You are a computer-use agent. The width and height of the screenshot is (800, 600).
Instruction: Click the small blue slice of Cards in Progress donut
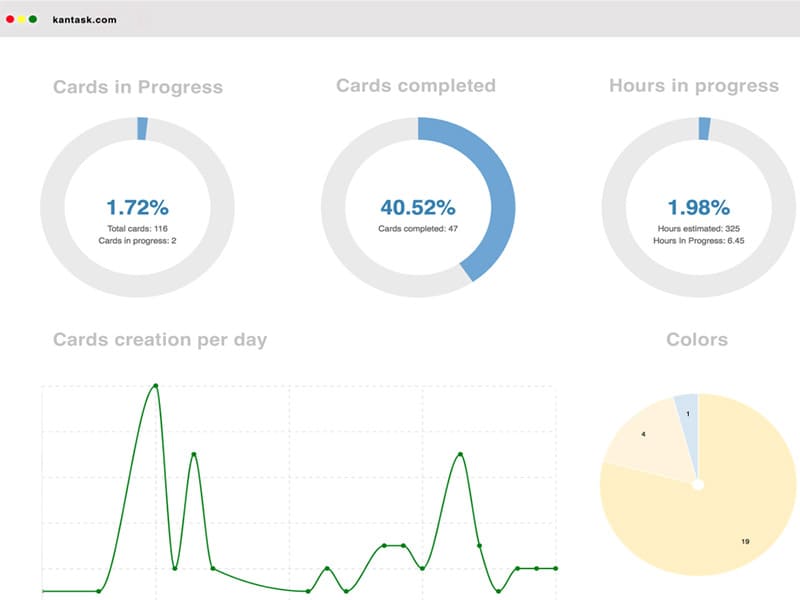142,129
